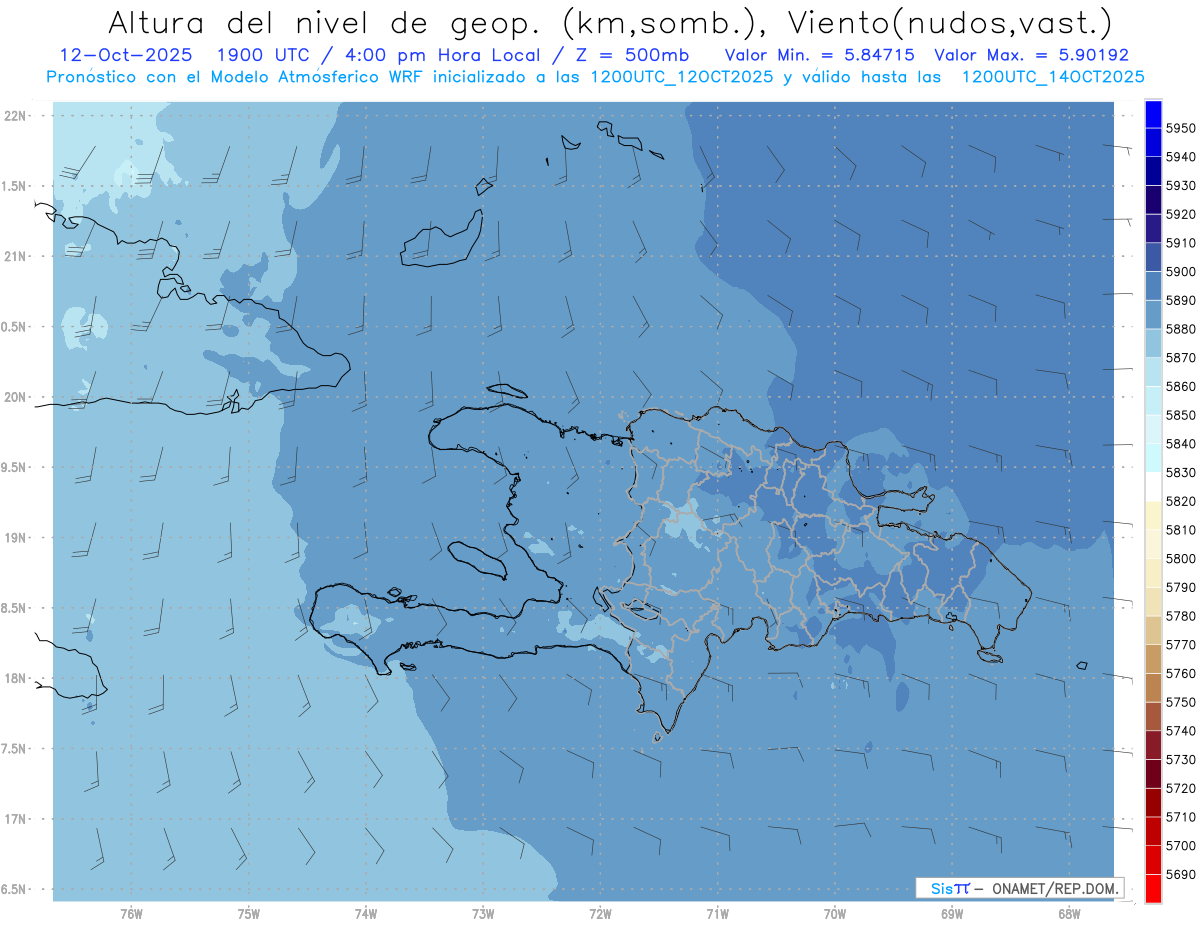The height and width of the screenshot is (927, 1200).
Task: Click the bright red swatch at color bar bottom
Action: coord(1153,889)
